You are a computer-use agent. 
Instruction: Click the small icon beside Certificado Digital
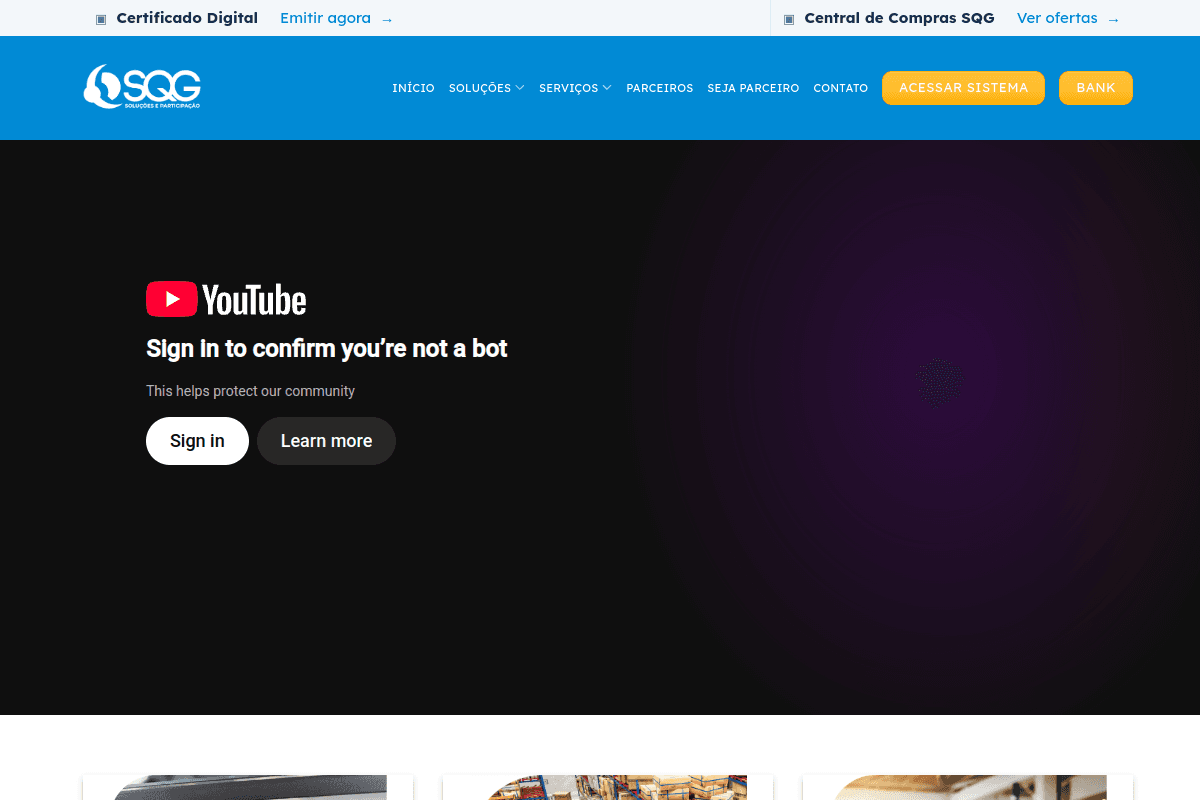[101, 19]
